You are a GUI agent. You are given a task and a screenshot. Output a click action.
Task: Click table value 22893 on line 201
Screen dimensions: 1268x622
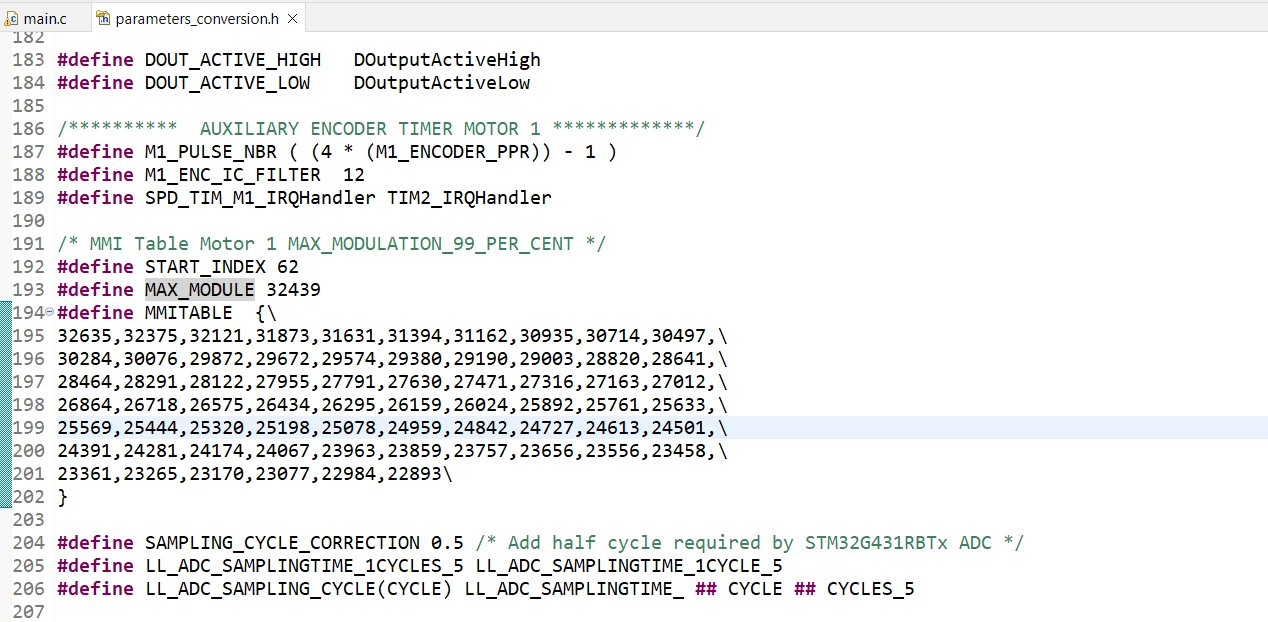pos(415,473)
